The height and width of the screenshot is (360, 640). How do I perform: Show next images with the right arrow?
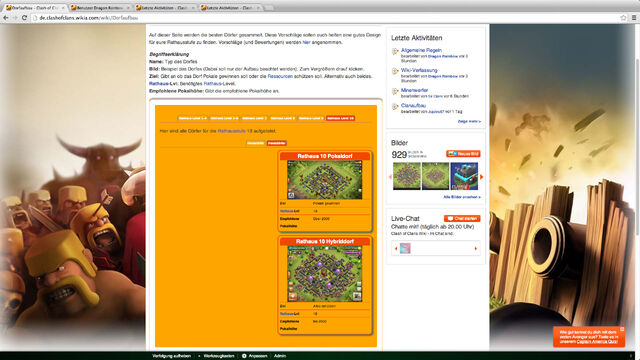(482, 177)
